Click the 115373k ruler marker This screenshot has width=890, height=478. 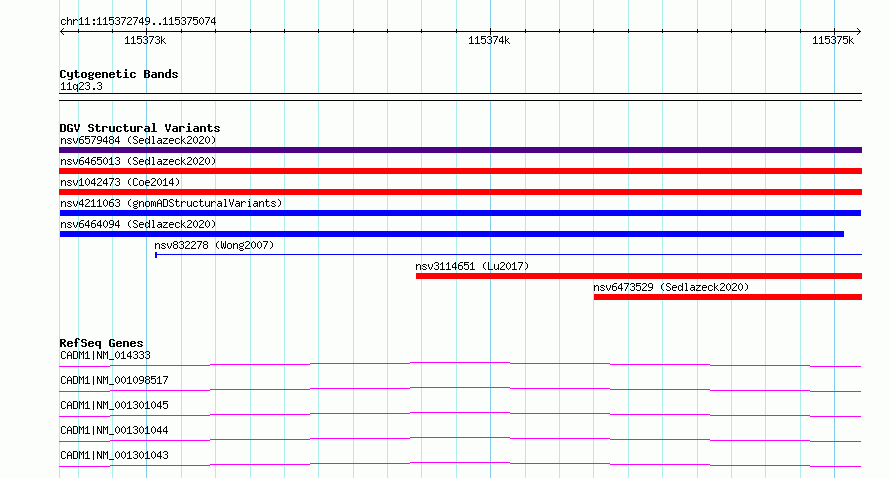click(x=145, y=40)
